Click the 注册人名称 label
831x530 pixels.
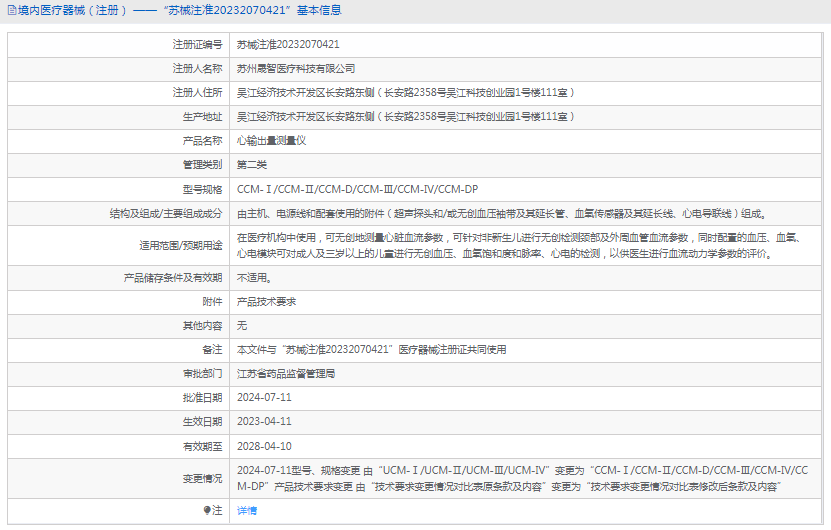pos(197,68)
